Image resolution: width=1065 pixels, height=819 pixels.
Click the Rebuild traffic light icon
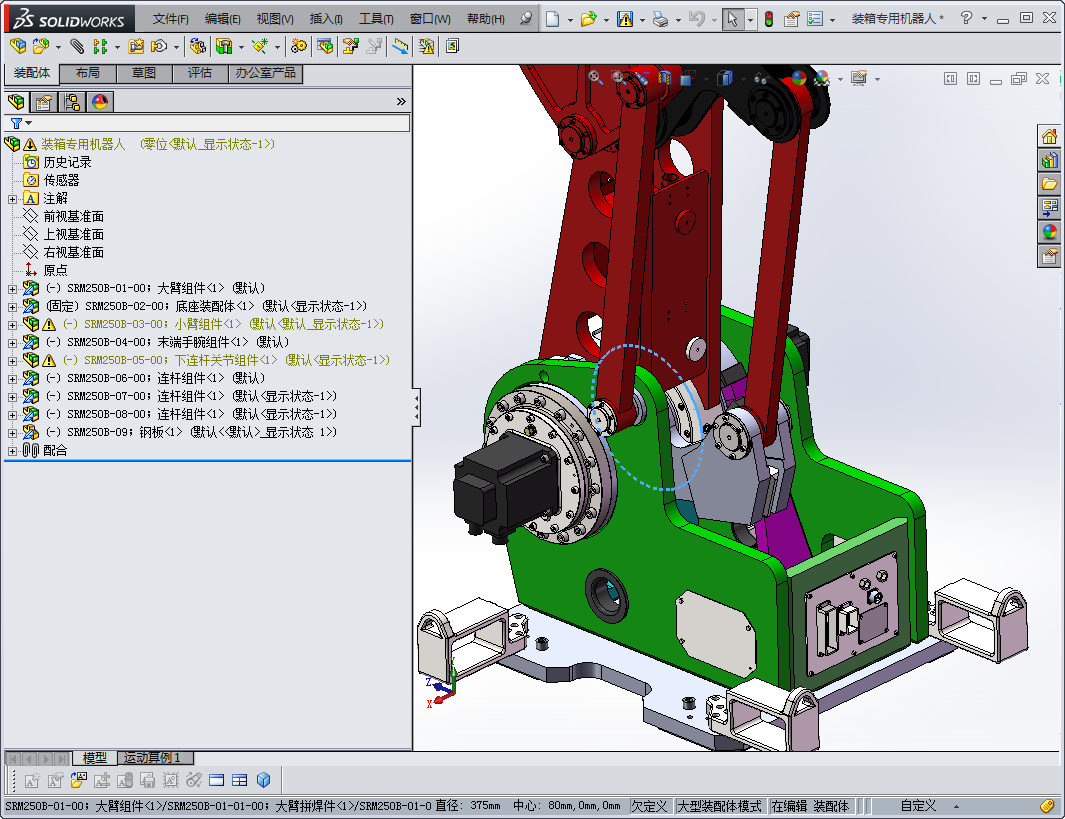768,19
